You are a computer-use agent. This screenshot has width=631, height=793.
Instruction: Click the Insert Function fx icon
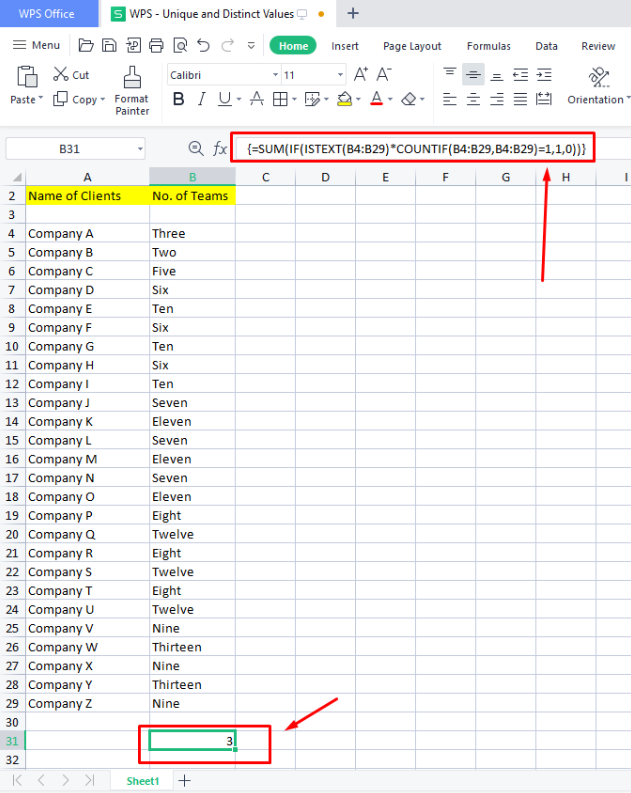click(x=220, y=148)
